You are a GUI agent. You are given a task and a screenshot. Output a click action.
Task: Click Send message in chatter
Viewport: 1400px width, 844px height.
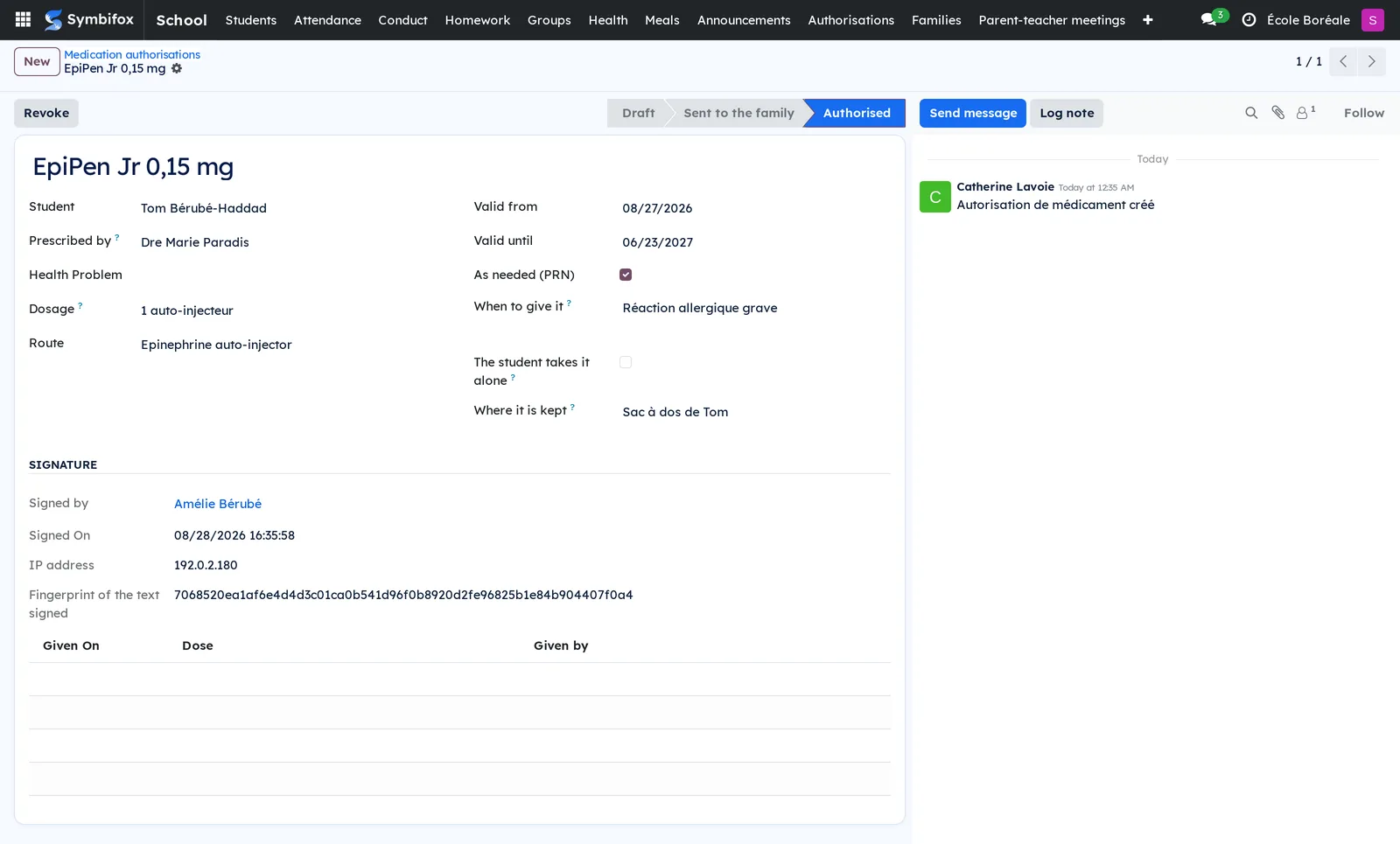tap(972, 113)
